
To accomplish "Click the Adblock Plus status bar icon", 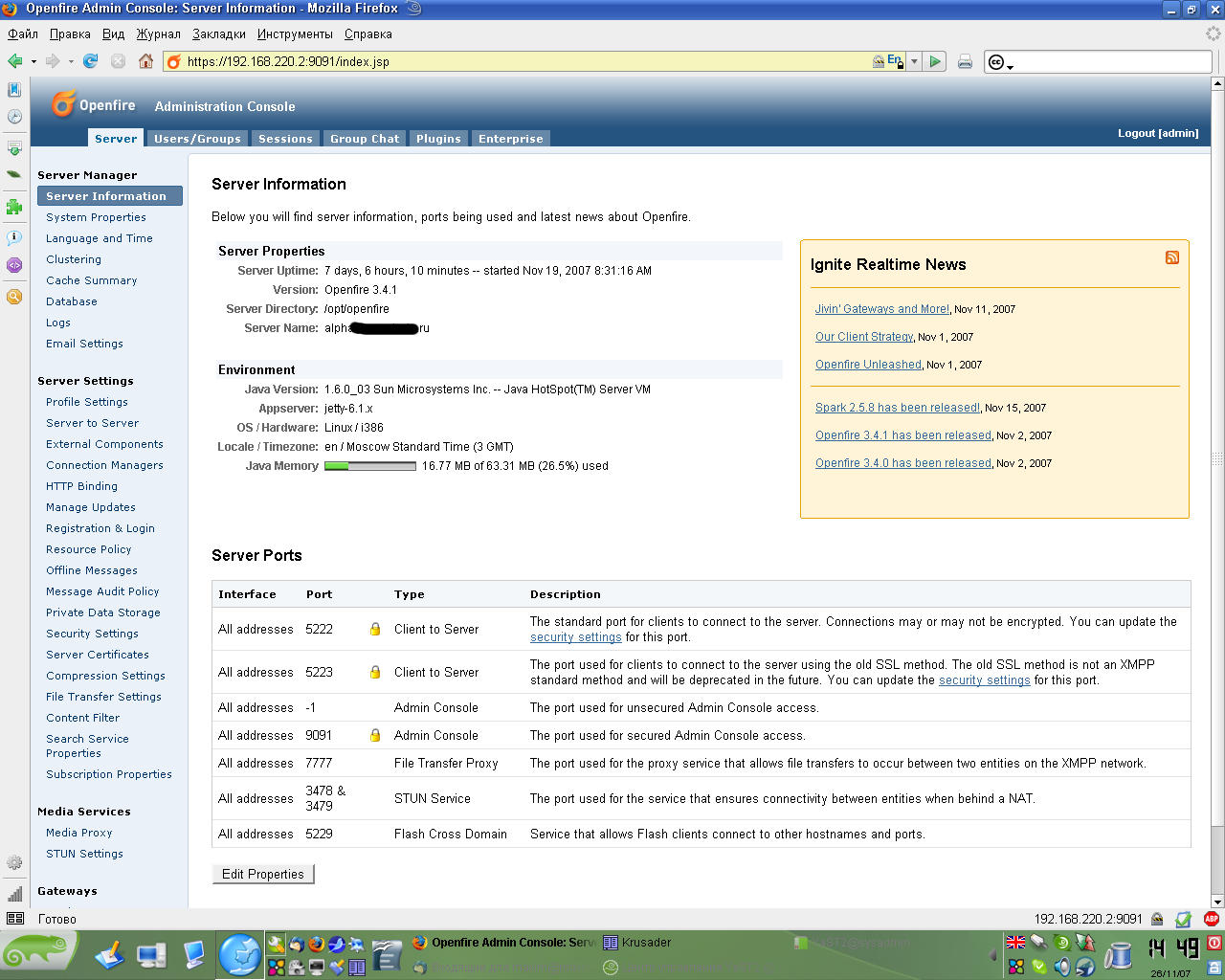I will 1212,919.
